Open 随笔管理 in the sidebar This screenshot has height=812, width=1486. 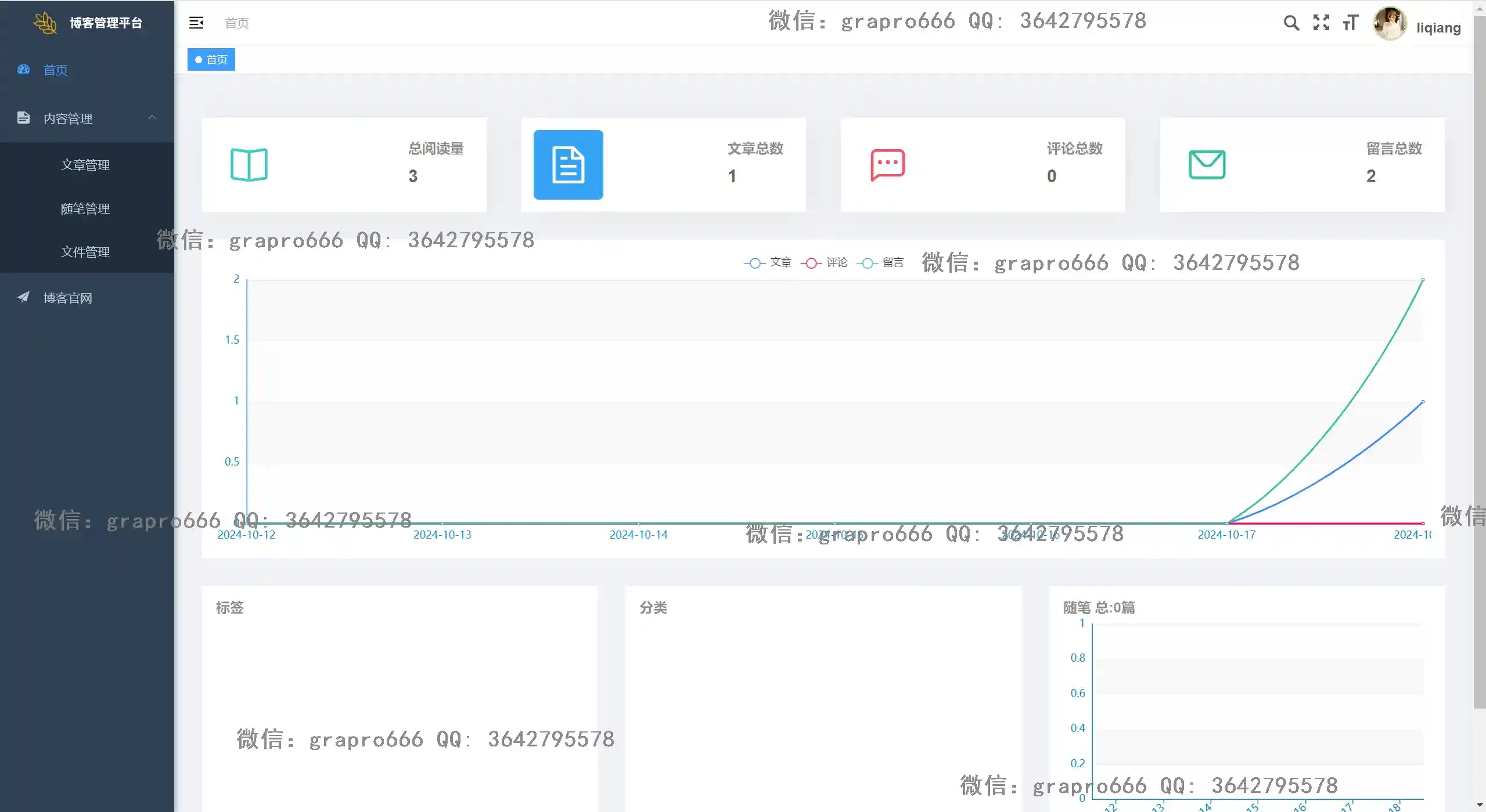point(85,208)
